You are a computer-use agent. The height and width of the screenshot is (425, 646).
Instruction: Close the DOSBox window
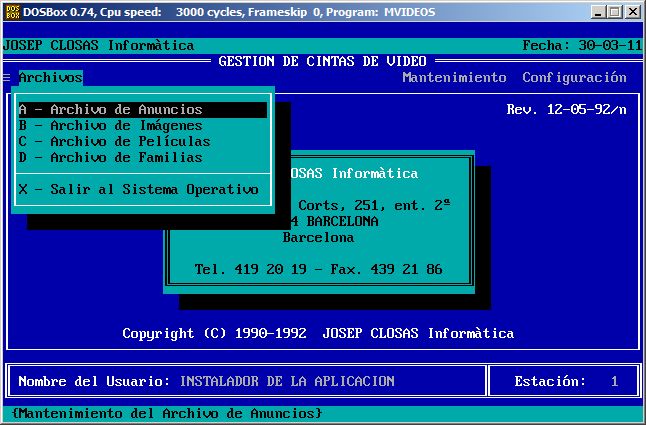[632, 12]
